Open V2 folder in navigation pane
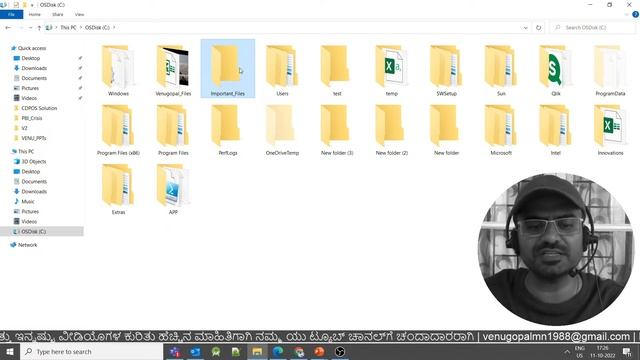This screenshot has height=360, width=640. (x=24, y=128)
